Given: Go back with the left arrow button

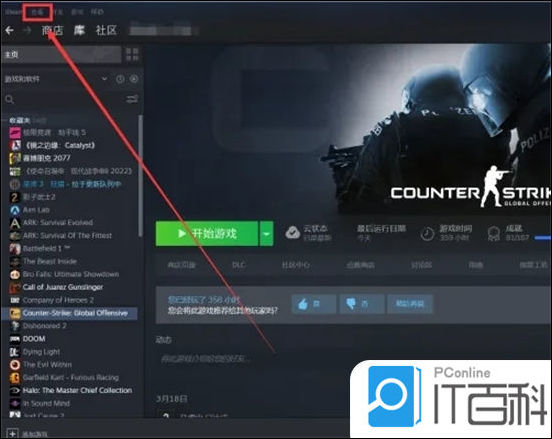Looking at the screenshot, I should (10, 31).
